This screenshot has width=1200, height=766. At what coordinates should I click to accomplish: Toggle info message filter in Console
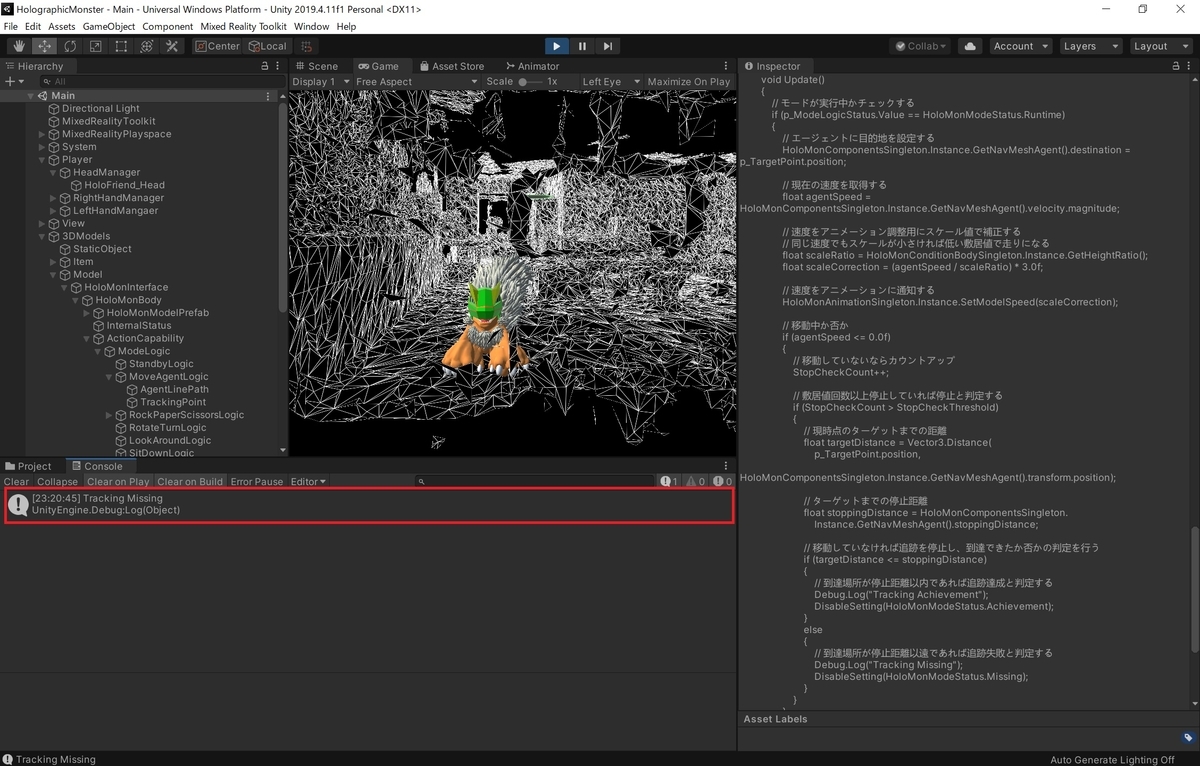pos(670,482)
